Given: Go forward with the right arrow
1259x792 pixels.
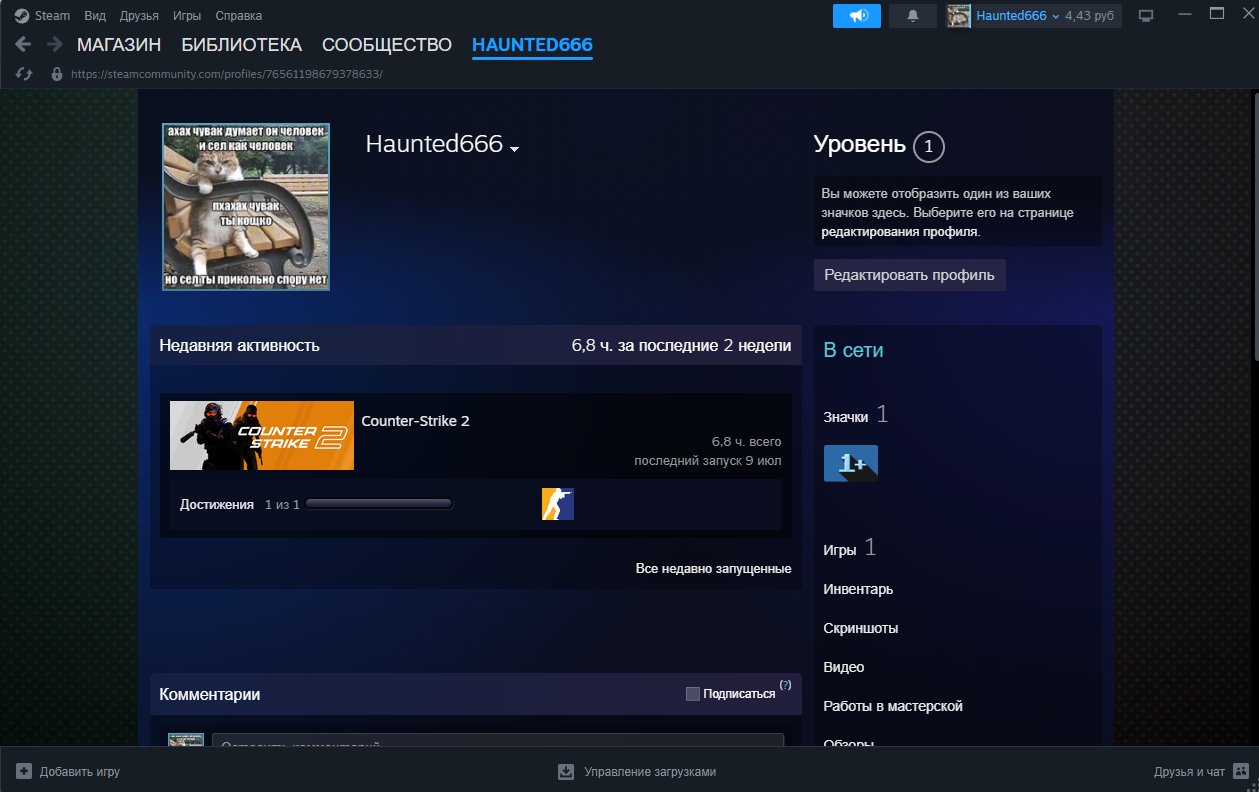Looking at the screenshot, I should 55,44.
